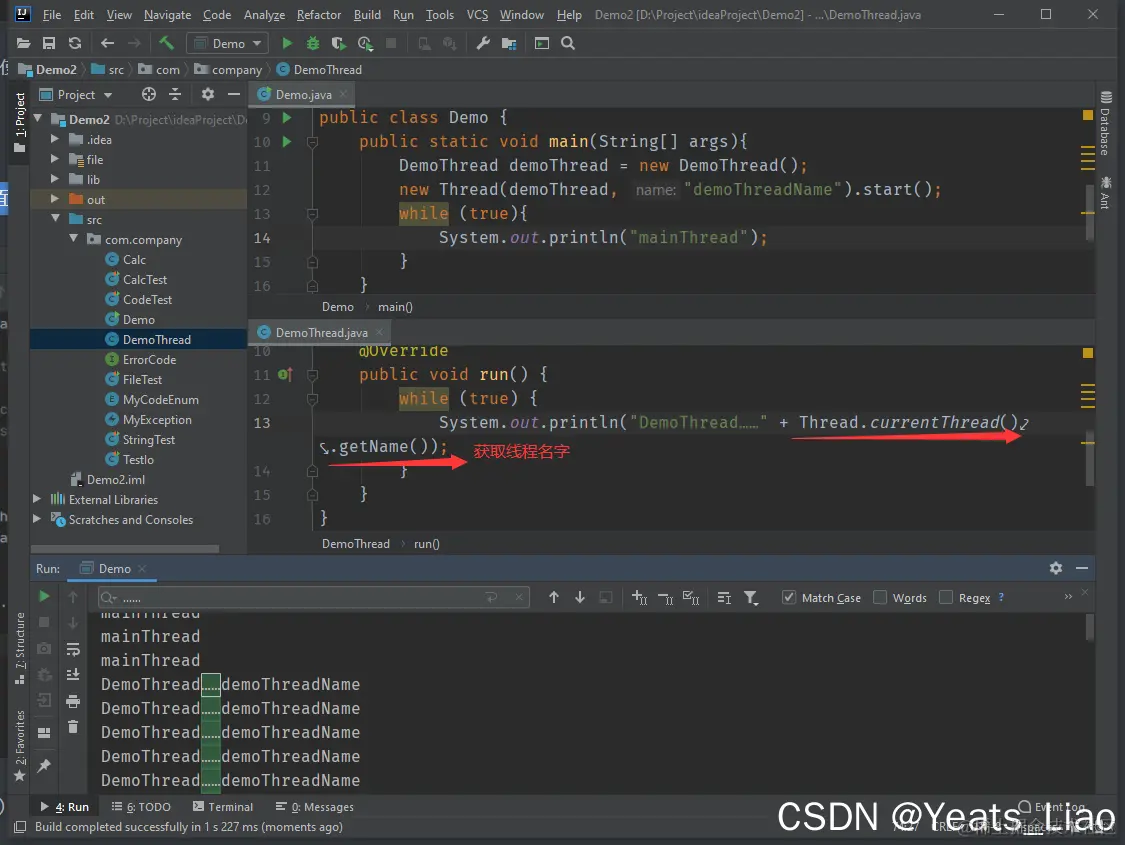This screenshot has width=1125, height=845.
Task: Open the File menu
Action: [52, 14]
